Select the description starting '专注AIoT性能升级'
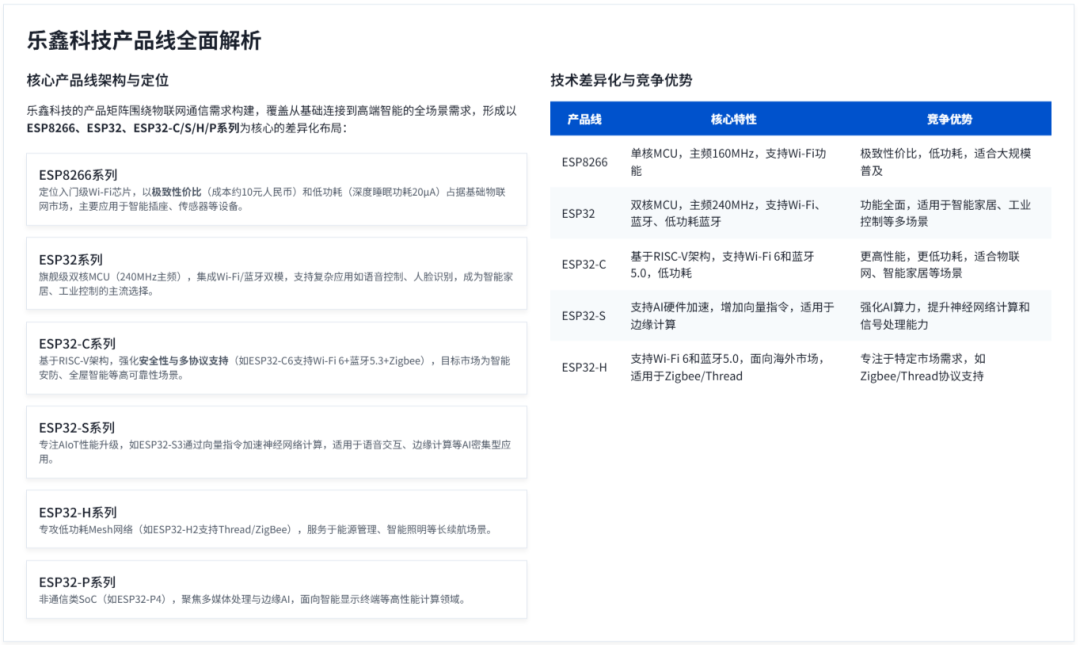 [276, 452]
